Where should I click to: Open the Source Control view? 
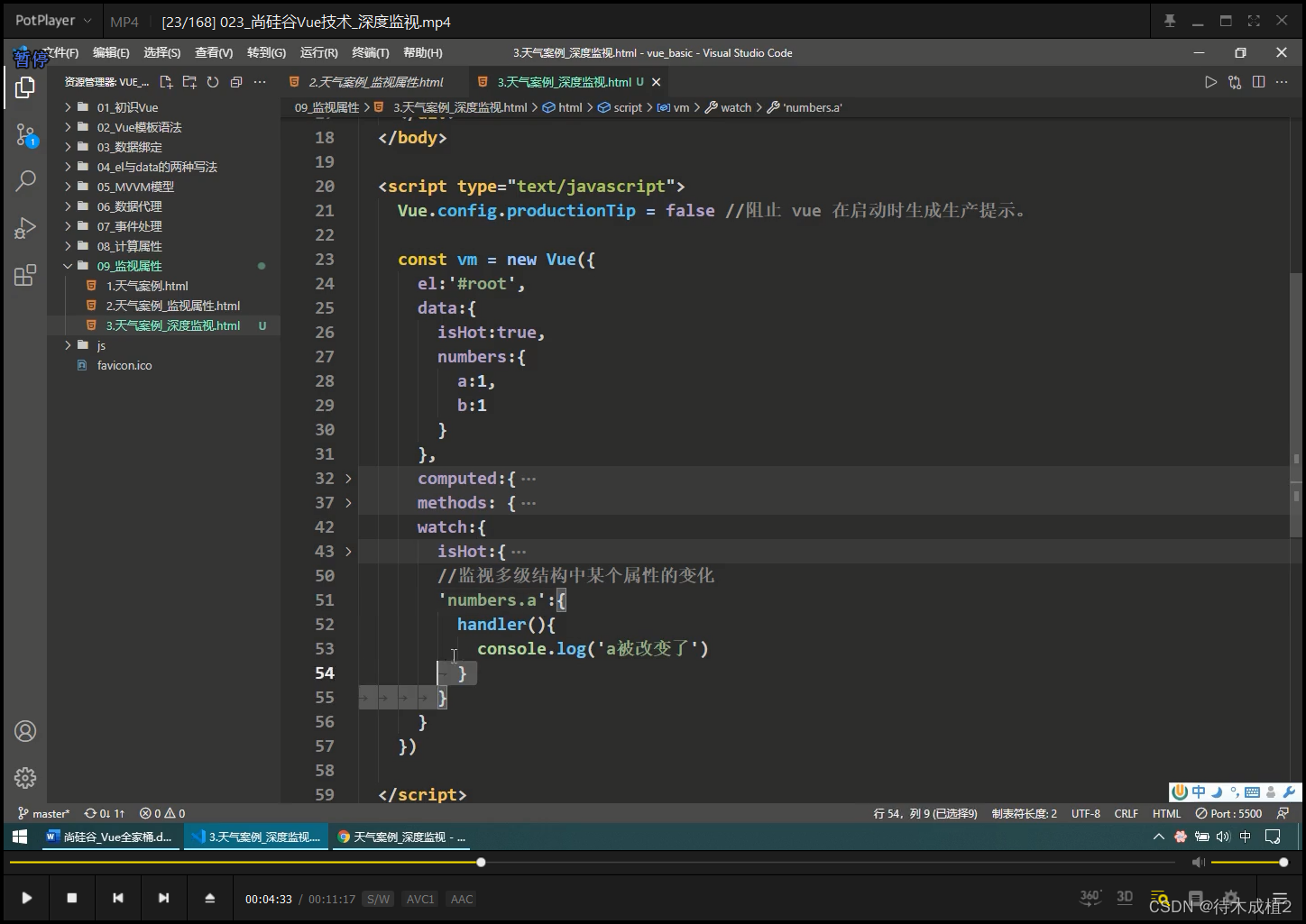pyautogui.click(x=25, y=135)
